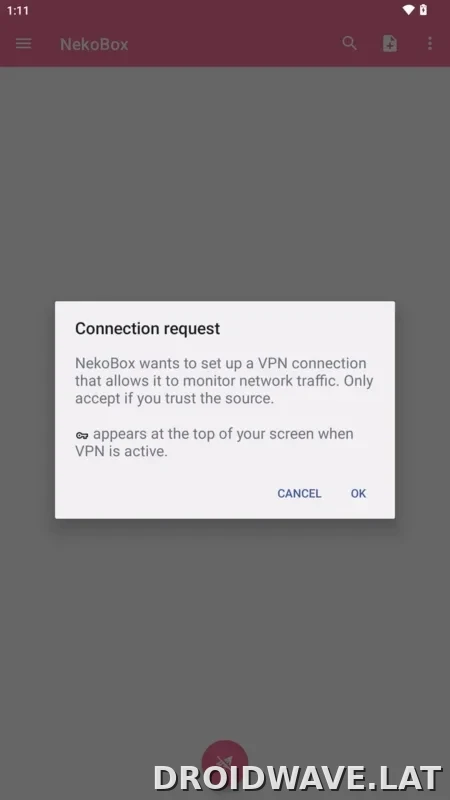
Task: Click the NekoBox app title
Action: [94, 44]
